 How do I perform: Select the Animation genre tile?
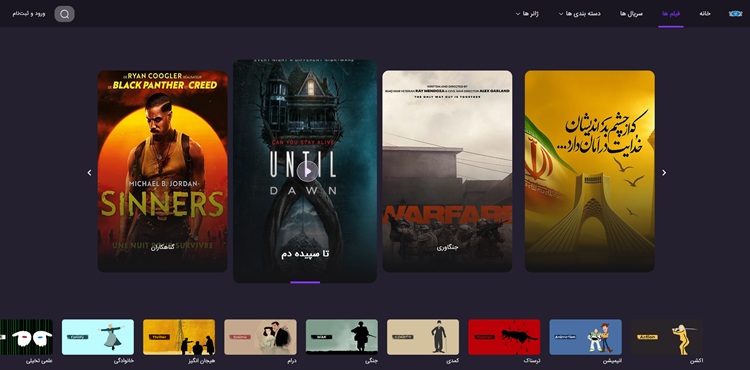(x=585, y=337)
